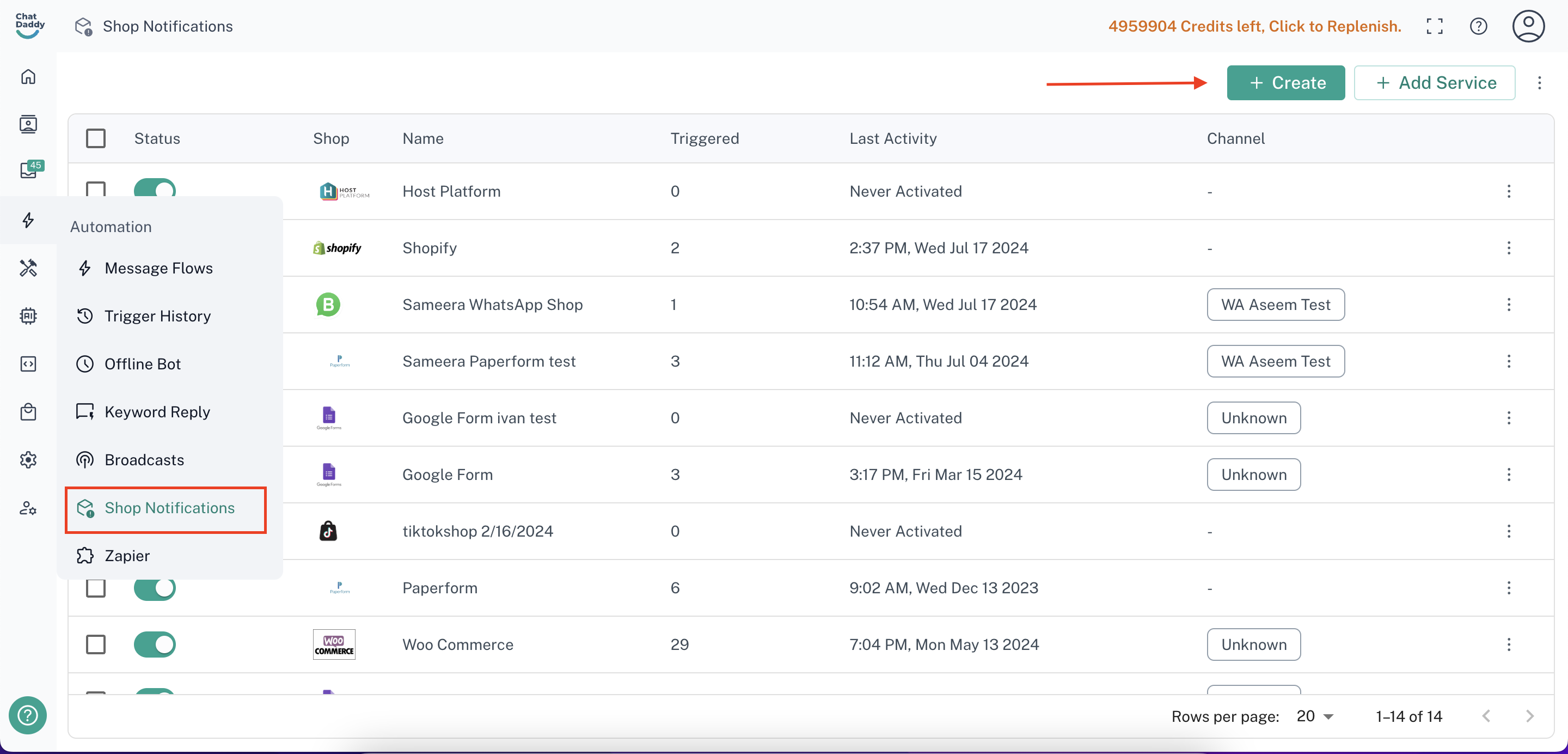Open the three-dot menu for Shopify row

coord(1509,248)
